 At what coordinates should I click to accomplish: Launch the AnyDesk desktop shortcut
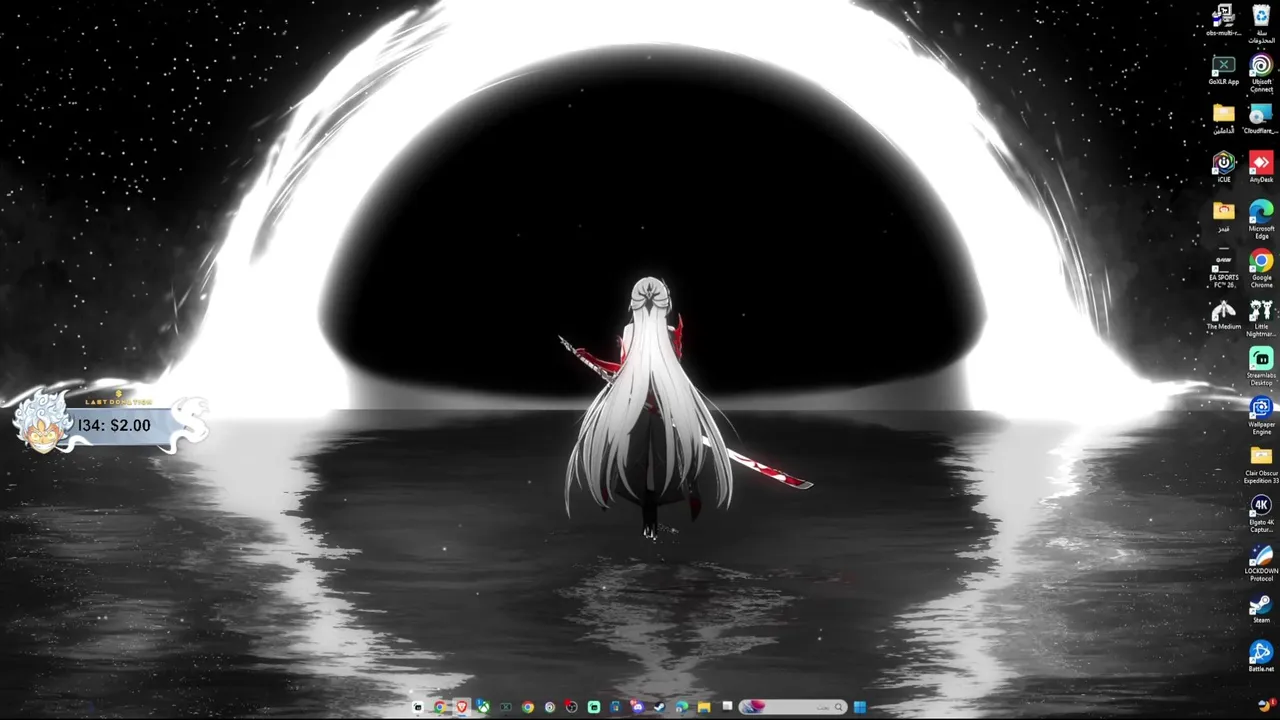click(x=1261, y=167)
